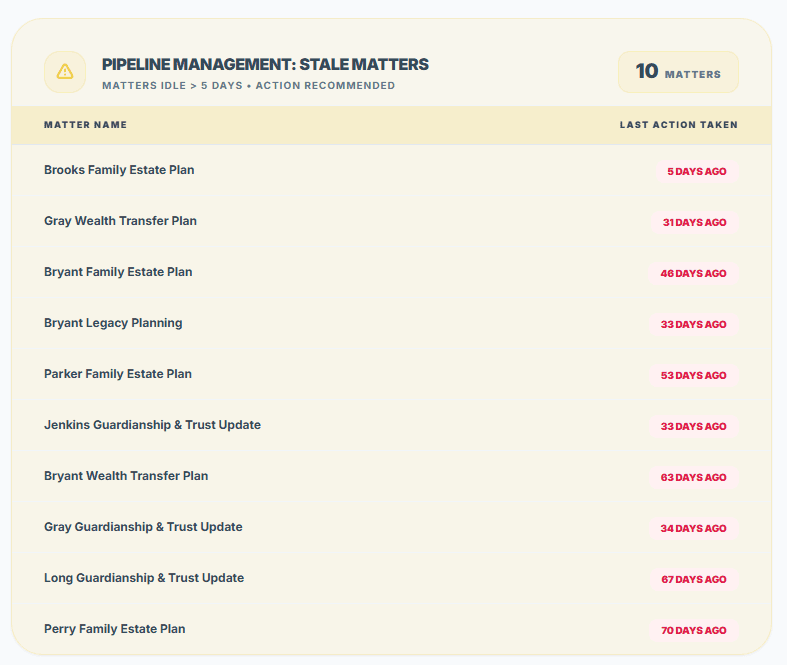Select Parker Family Estate Plan row
The width and height of the screenshot is (787, 665).
coord(391,374)
